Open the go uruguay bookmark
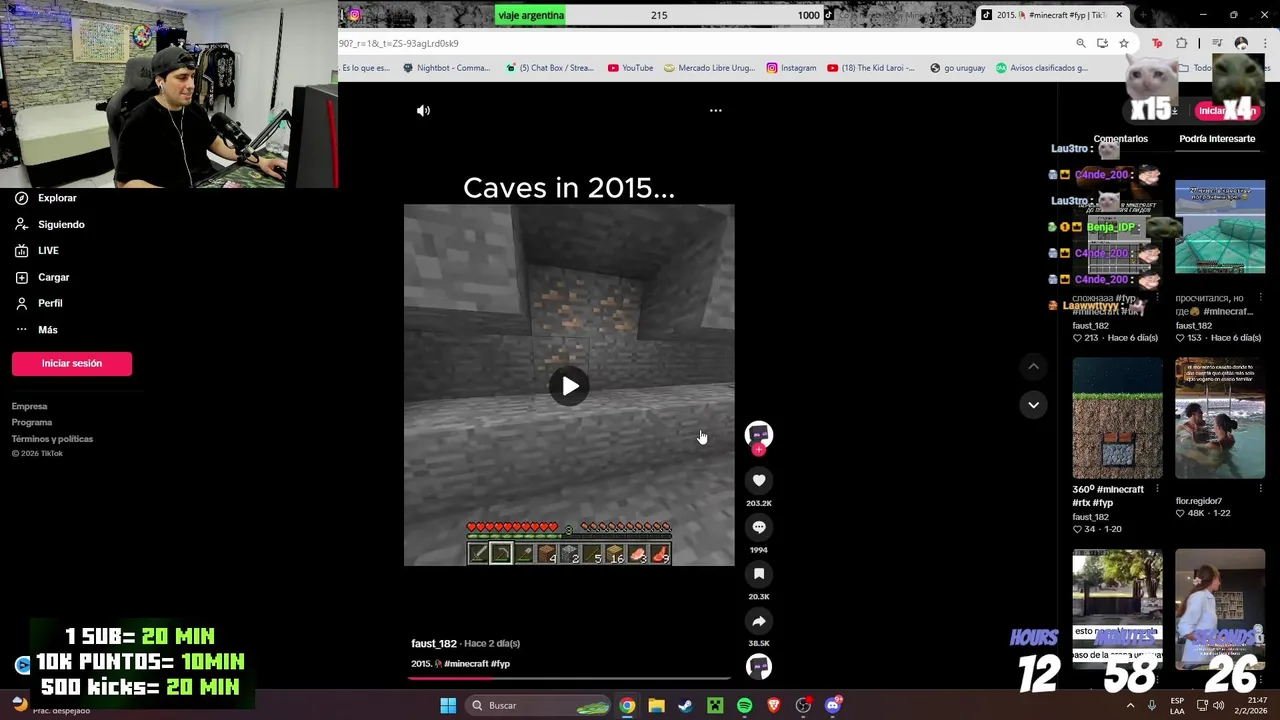Viewport: 1280px width, 720px height. 957,68
